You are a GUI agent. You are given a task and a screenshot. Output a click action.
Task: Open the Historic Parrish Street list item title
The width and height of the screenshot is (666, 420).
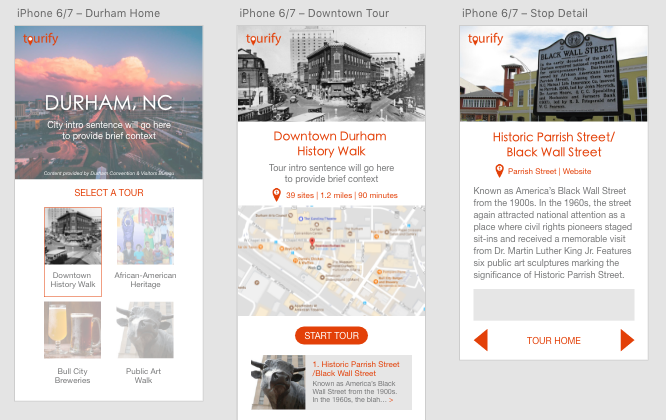(355, 368)
